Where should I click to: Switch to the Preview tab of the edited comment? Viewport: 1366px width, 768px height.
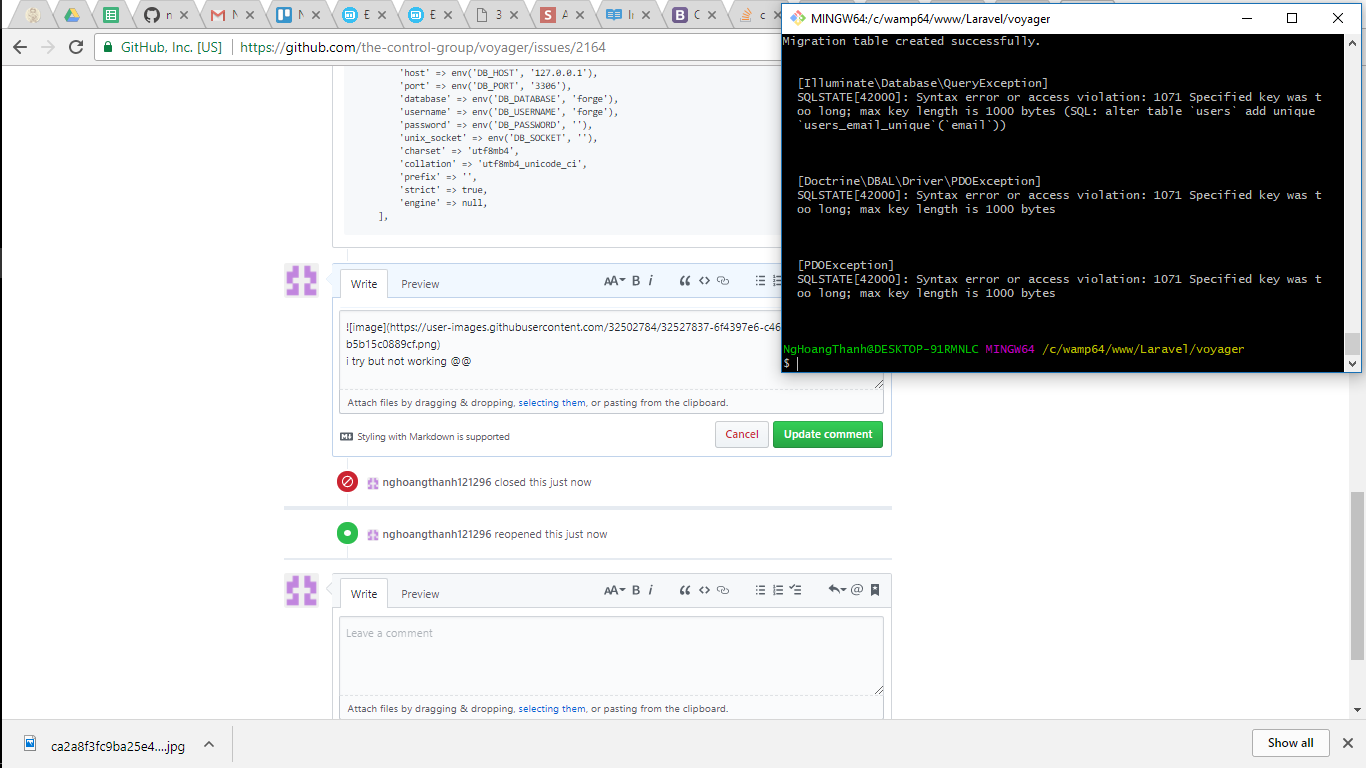pyautogui.click(x=420, y=284)
